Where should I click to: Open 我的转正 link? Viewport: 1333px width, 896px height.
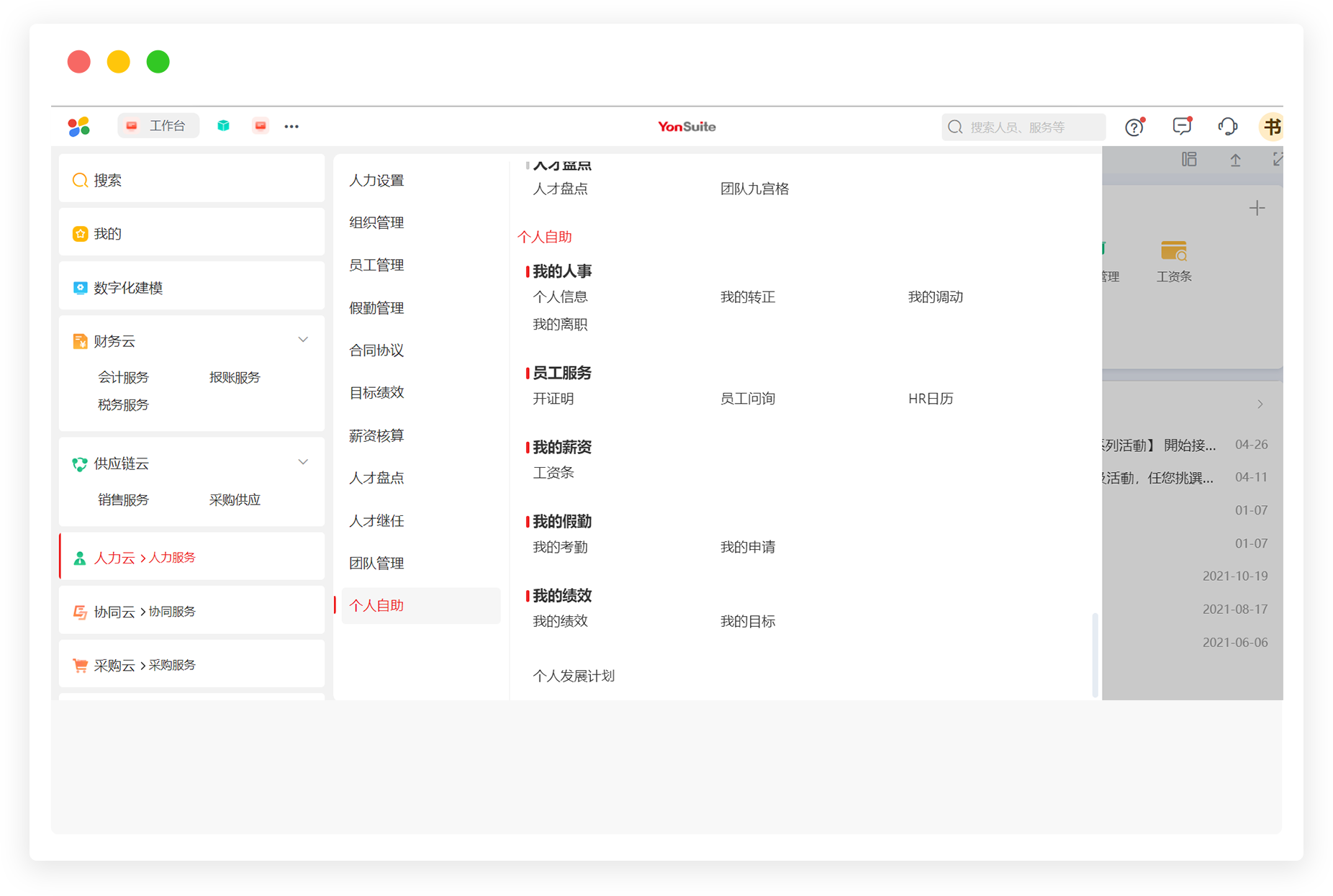point(748,297)
